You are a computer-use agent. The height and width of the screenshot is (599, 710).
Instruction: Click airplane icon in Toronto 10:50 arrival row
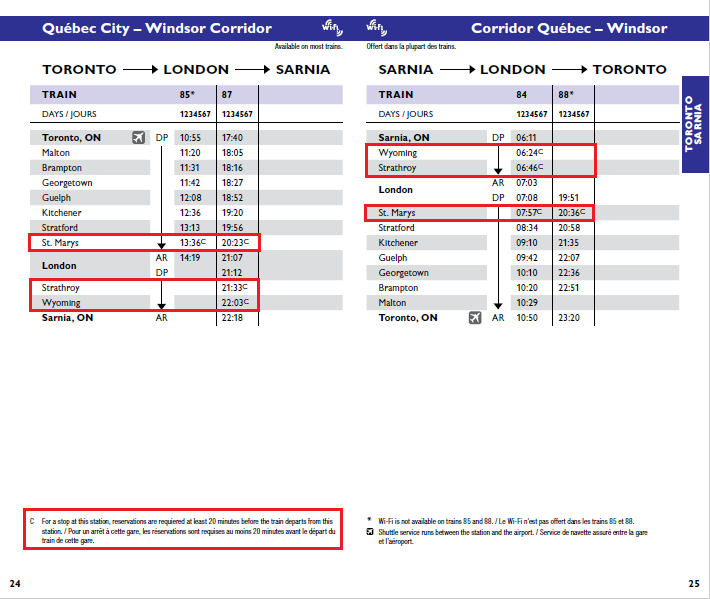tap(475, 318)
